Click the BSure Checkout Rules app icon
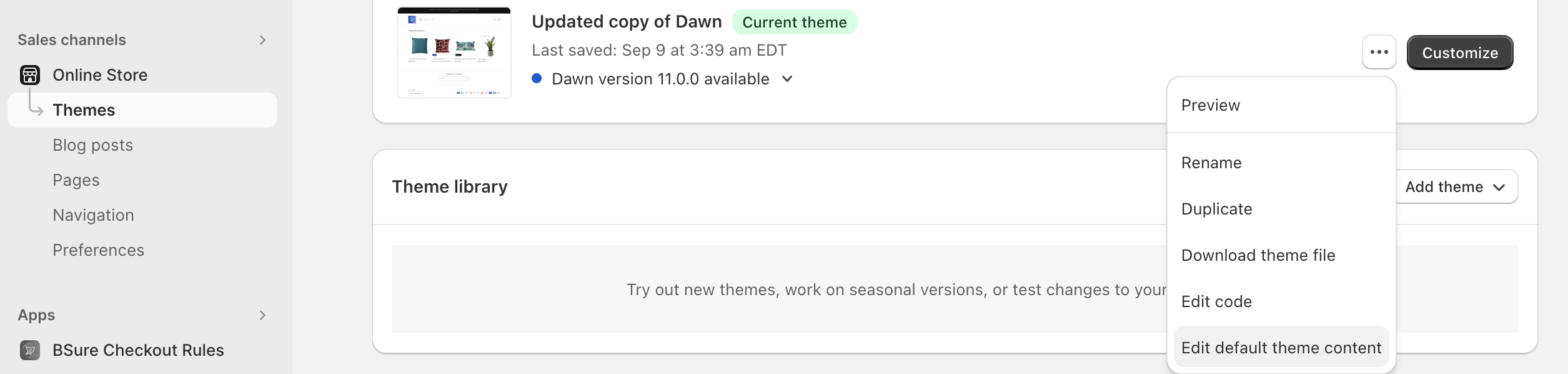Screen dimensions: 1568x374 click(29, 350)
